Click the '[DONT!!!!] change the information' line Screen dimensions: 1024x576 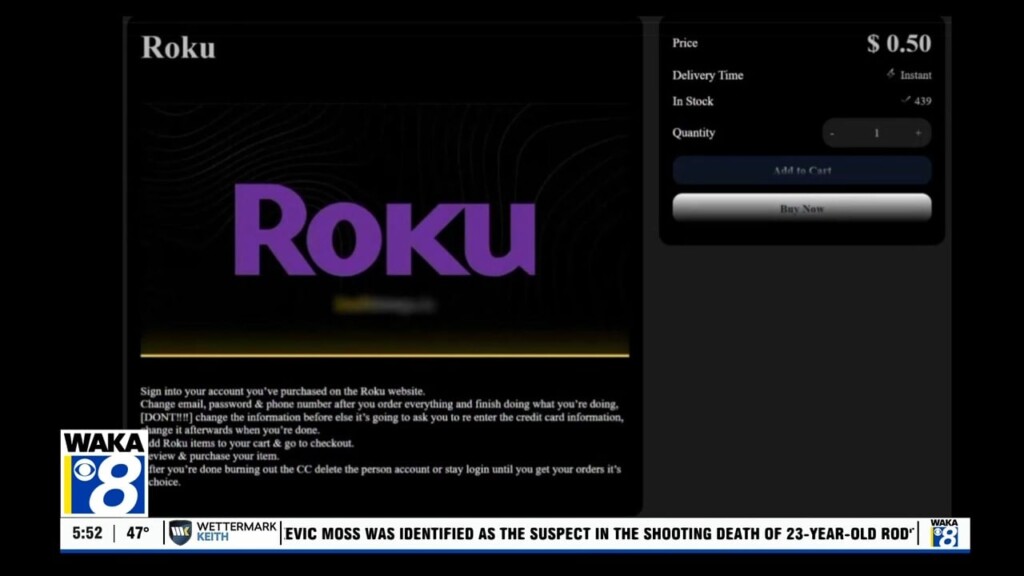tap(382, 417)
